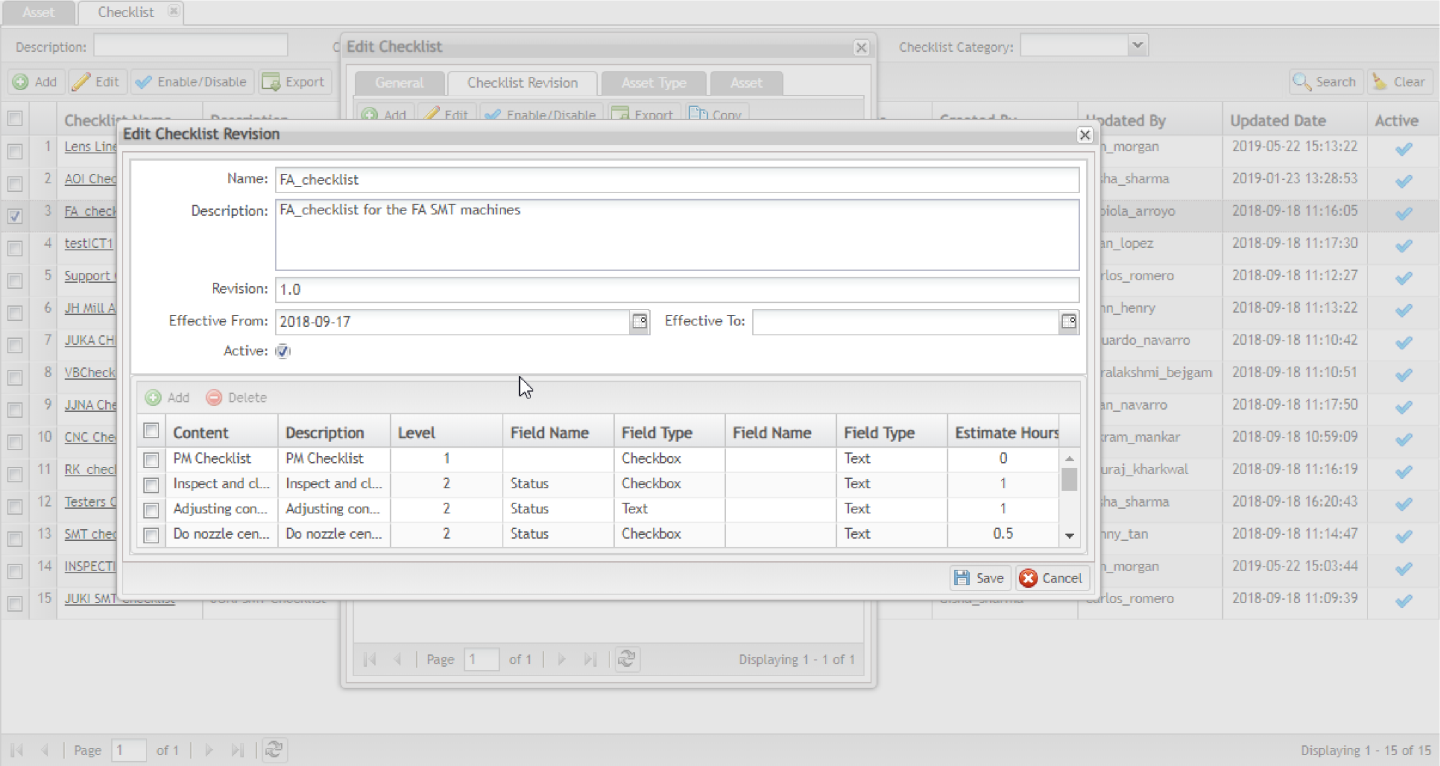This screenshot has height=766, width=1440.
Task: Switch to the Asset Type tab
Action: (x=653, y=83)
